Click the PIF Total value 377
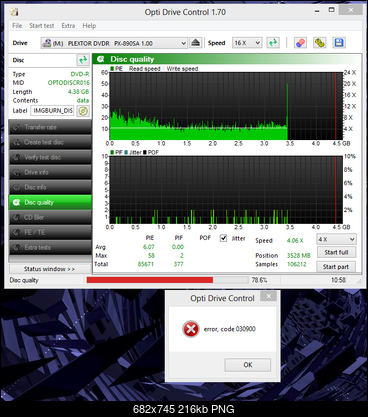Viewport: 368px width, 417px height. point(178,264)
